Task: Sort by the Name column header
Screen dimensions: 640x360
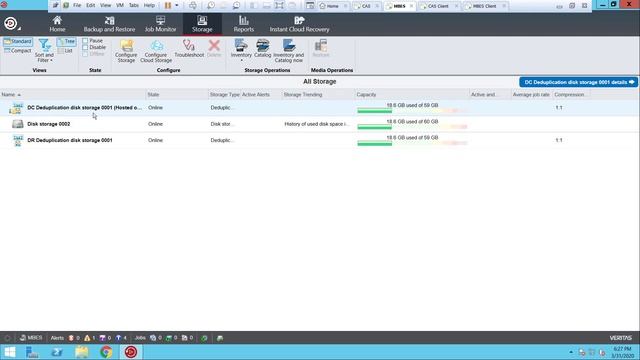Action: (x=73, y=95)
